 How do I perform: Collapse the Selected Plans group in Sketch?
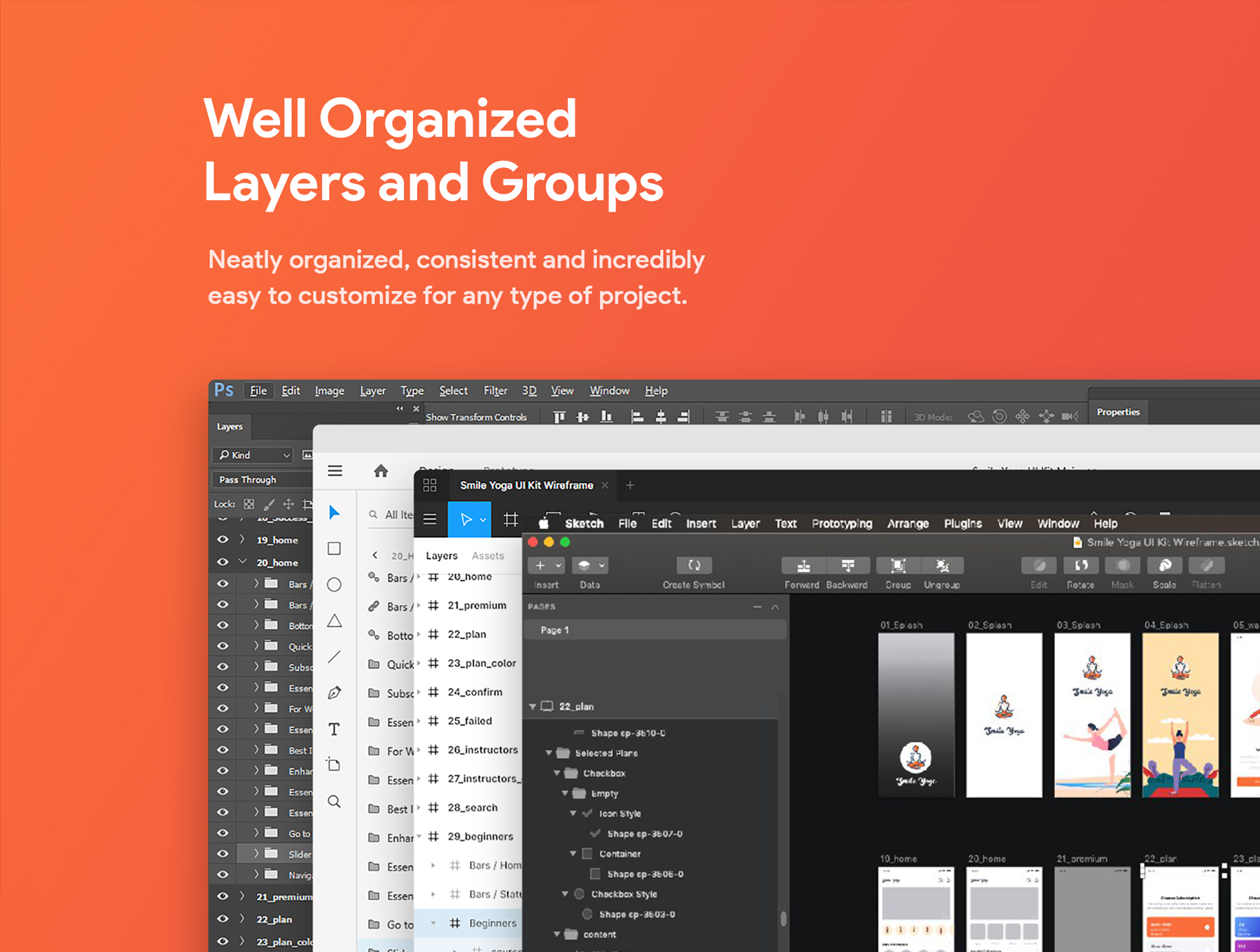coord(549,753)
